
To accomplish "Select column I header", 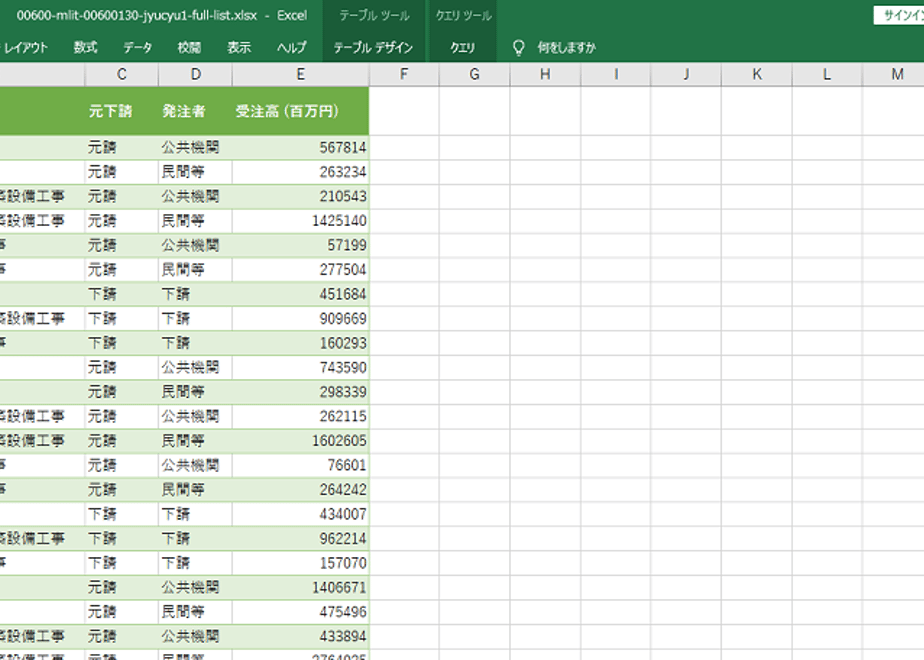I will coord(616,74).
